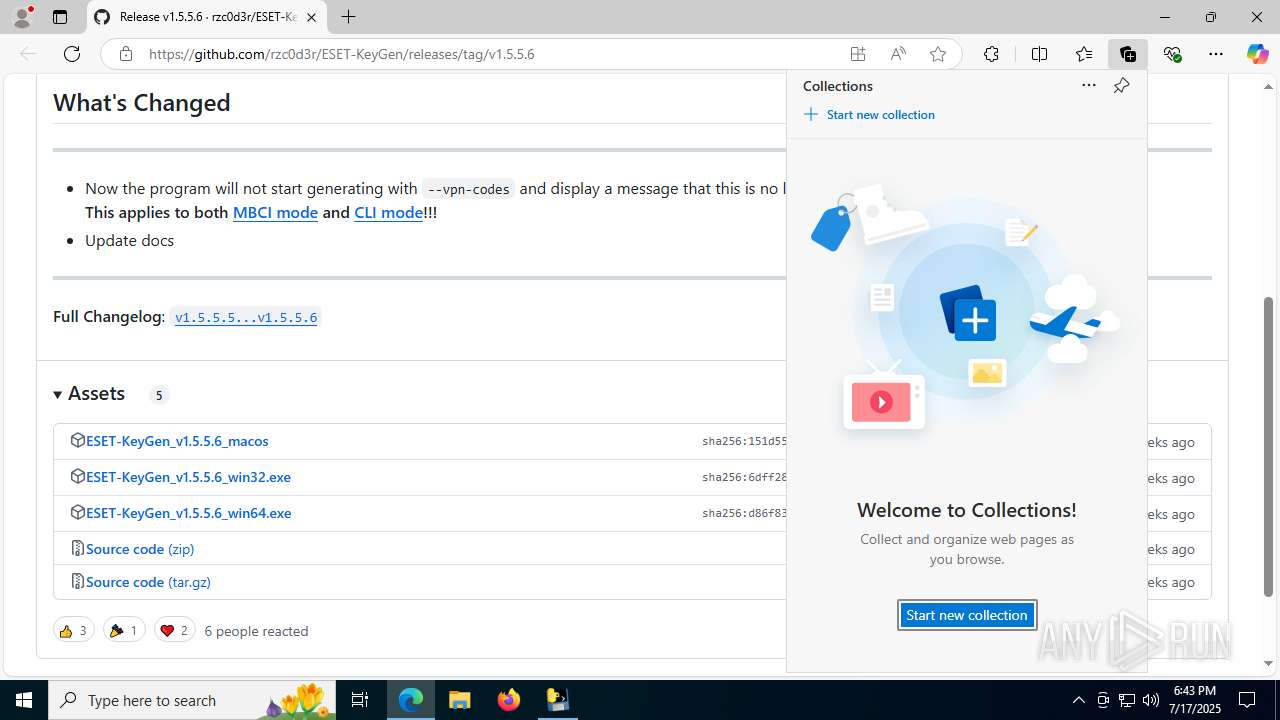Click scrollbar down arrow
The image size is (1280, 720).
pos(1269,663)
